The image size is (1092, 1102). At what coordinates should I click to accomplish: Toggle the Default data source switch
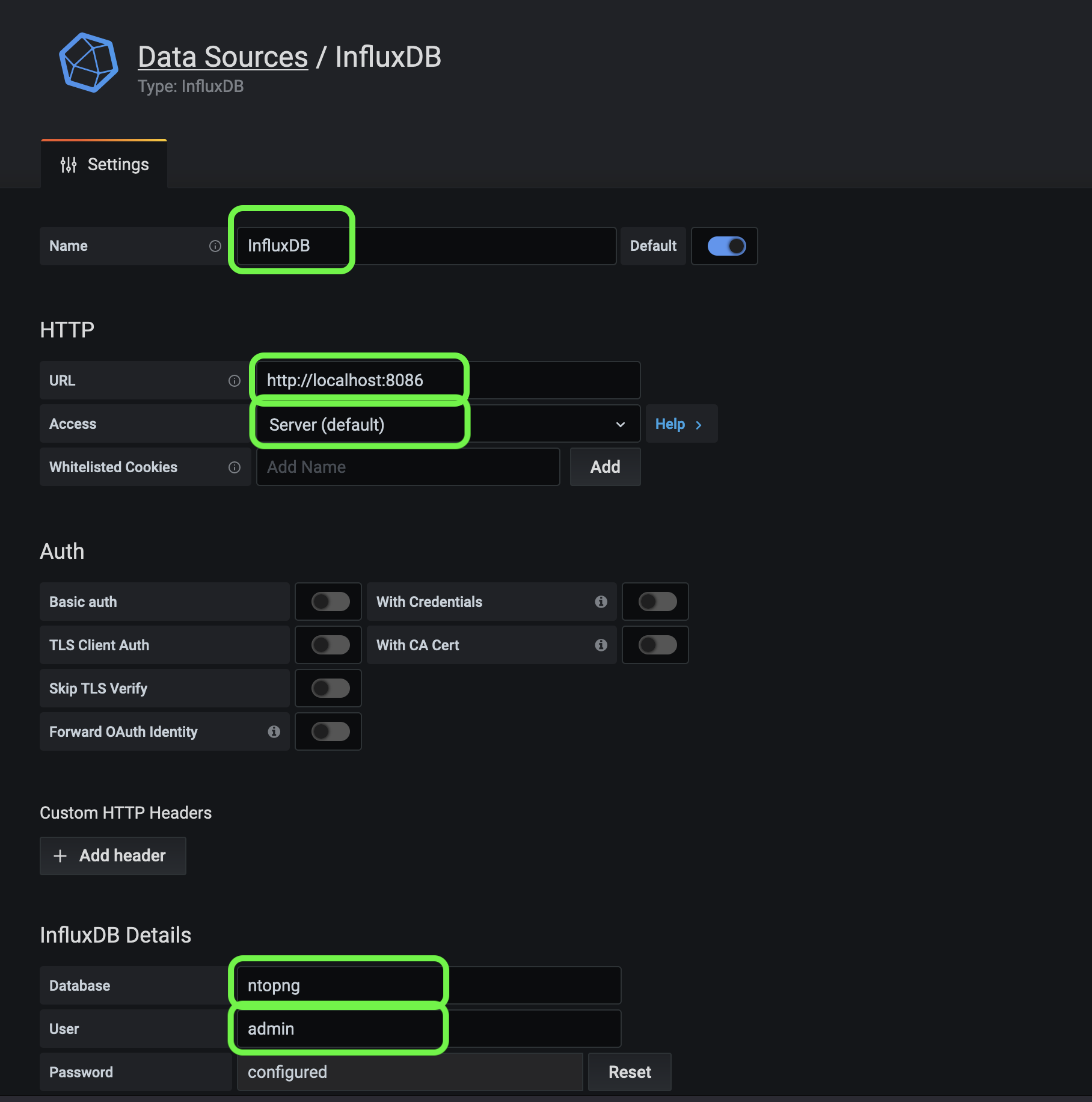(726, 245)
